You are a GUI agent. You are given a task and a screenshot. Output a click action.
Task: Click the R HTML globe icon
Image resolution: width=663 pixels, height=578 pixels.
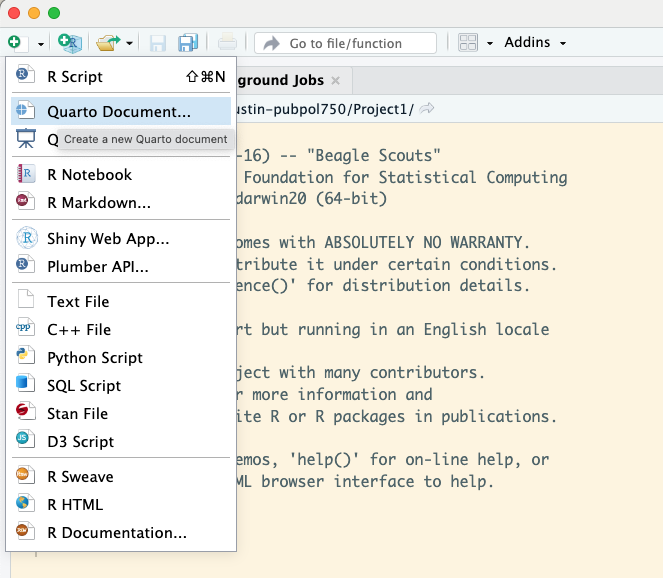click(x=25, y=502)
